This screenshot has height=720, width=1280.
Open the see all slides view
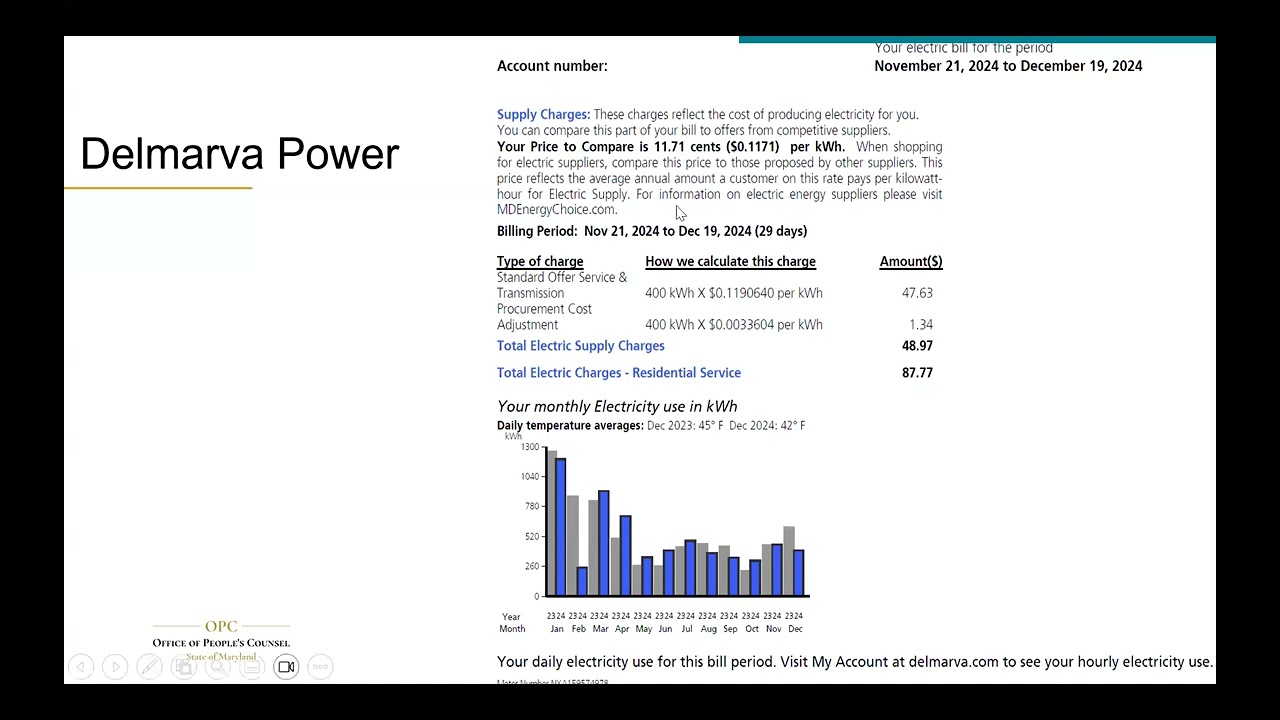point(184,667)
